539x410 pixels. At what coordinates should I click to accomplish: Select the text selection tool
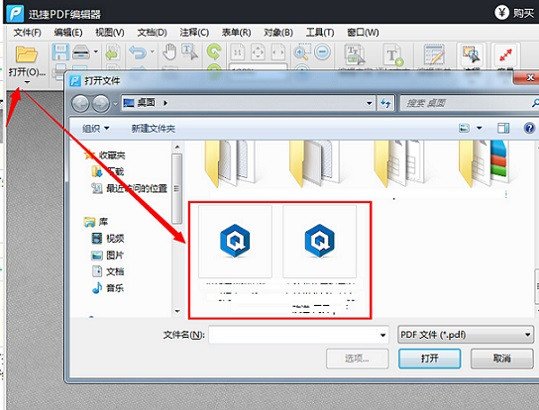(189, 52)
